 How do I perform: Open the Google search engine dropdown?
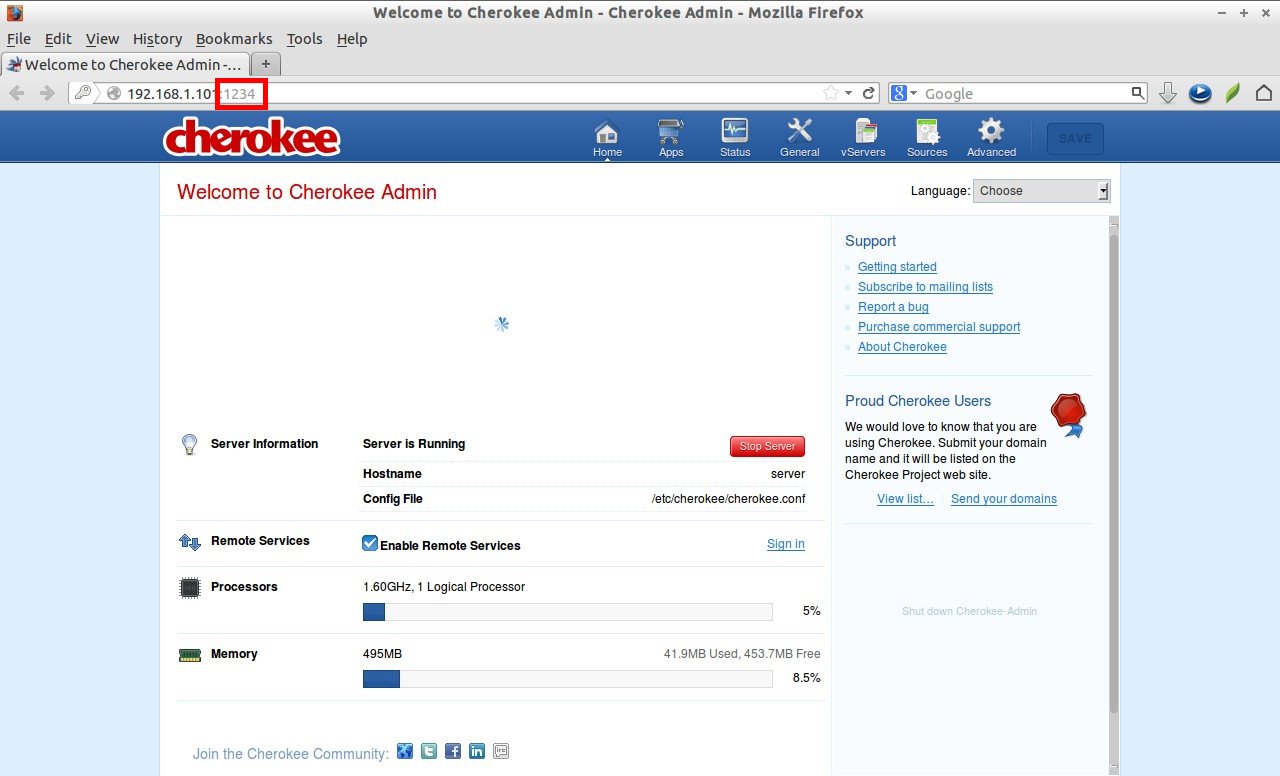(x=905, y=93)
